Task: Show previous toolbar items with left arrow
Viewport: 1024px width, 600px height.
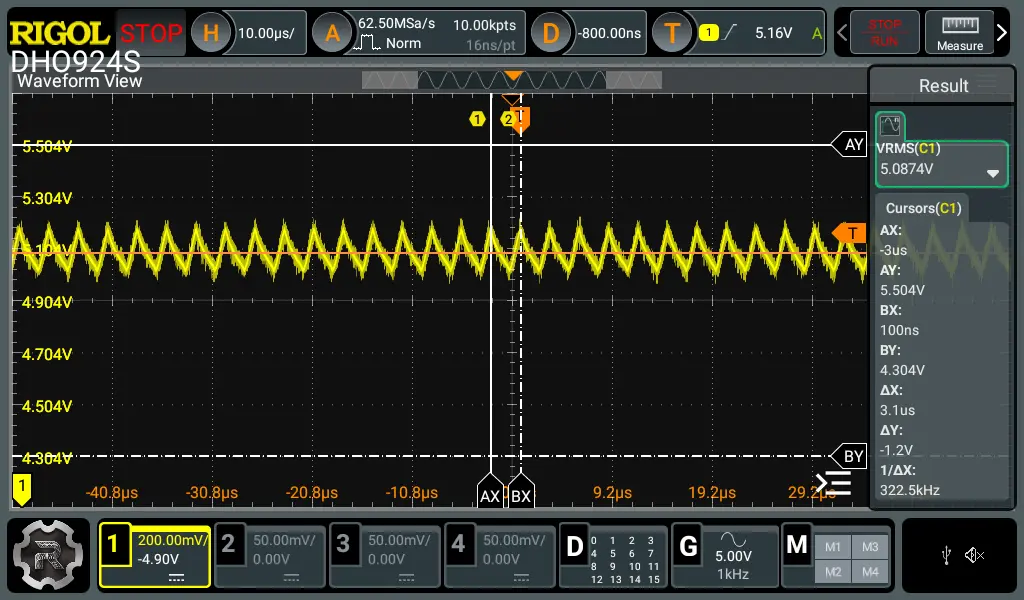Action: pos(842,32)
